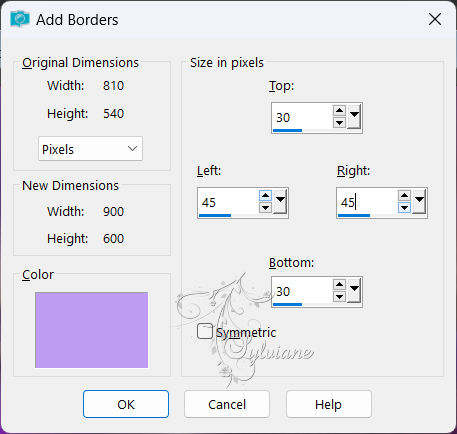
Task: Enable the Symmetric checkbox
Action: [205, 332]
